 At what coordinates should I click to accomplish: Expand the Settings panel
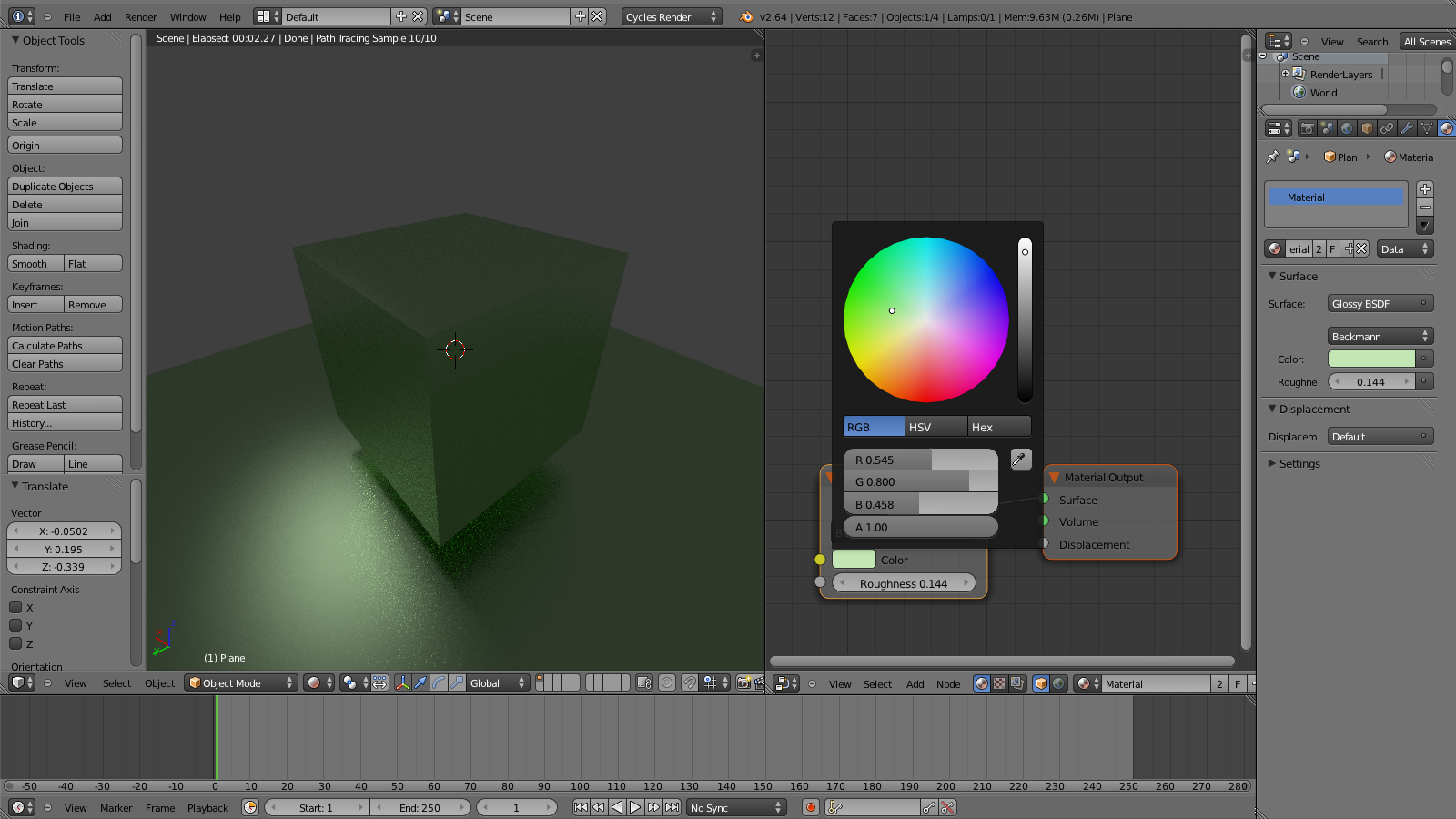(x=1299, y=463)
